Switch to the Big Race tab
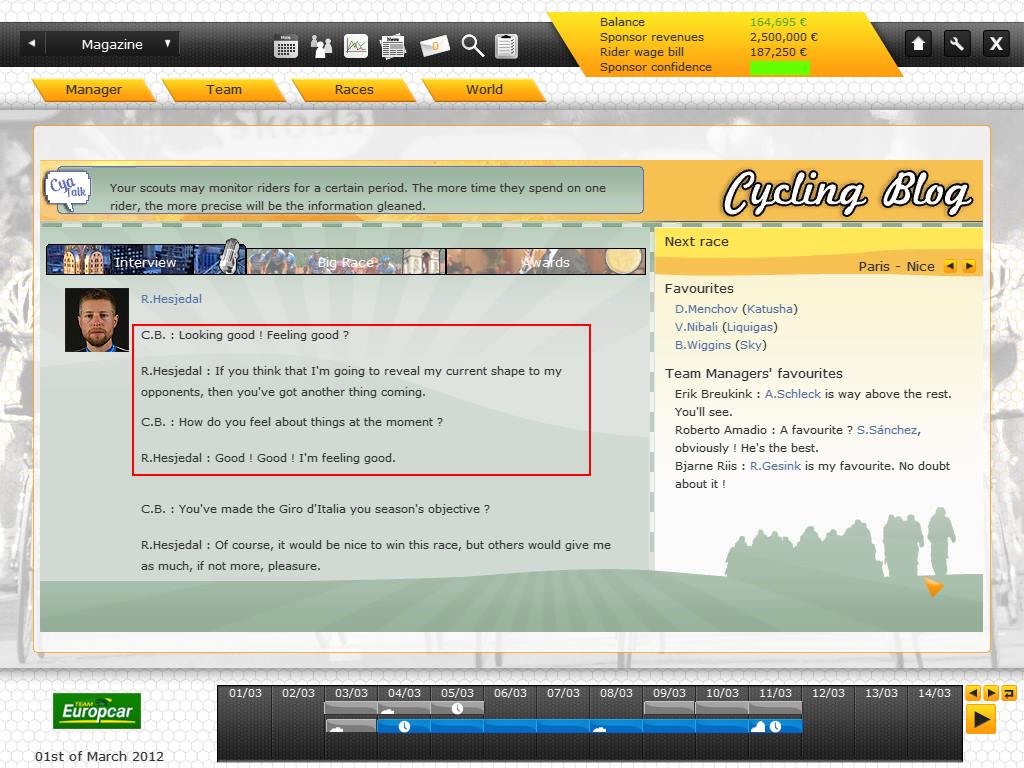The width and height of the screenshot is (1024, 768). 345,262
